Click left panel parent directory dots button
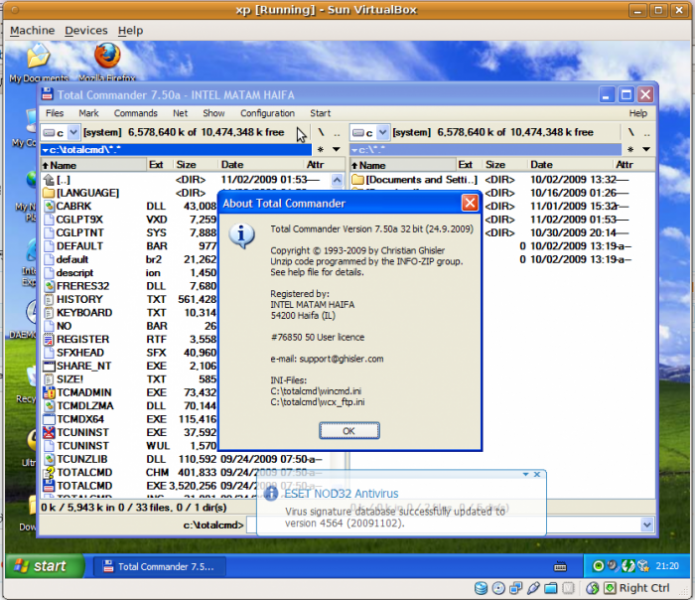Viewport: 695px width, 600px height. click(337, 132)
